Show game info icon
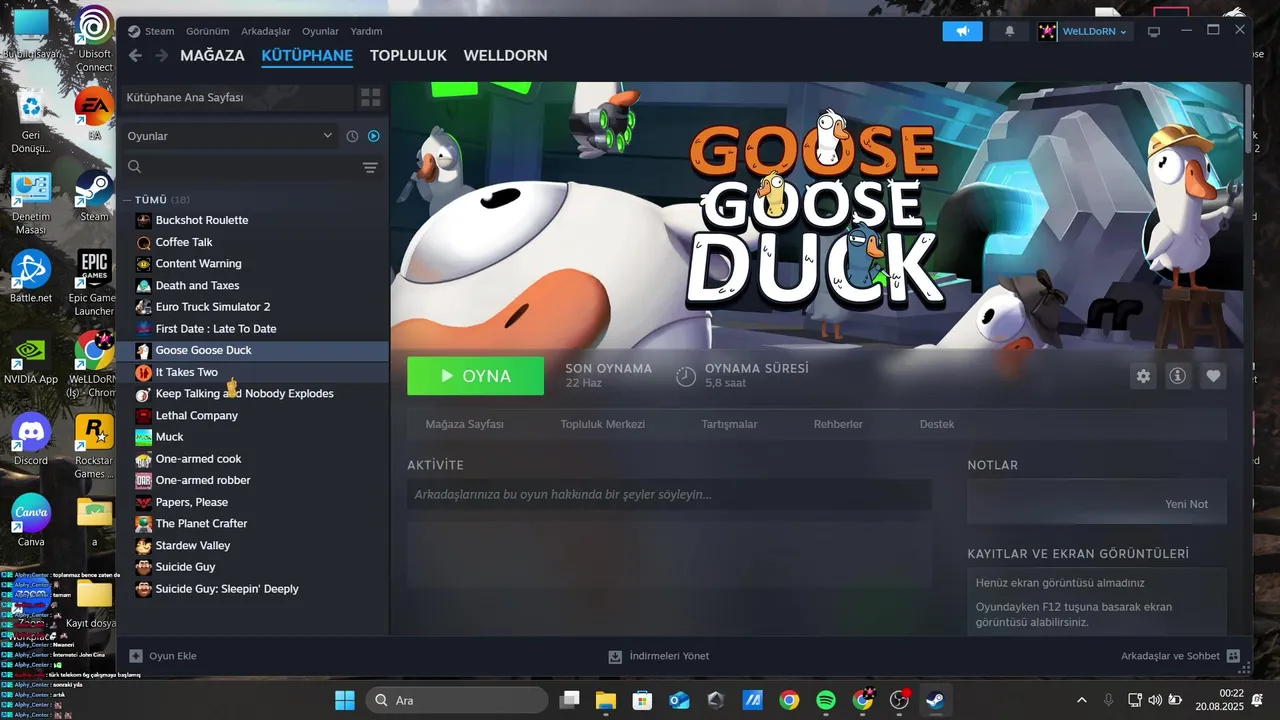The image size is (1280, 720). [1178, 376]
